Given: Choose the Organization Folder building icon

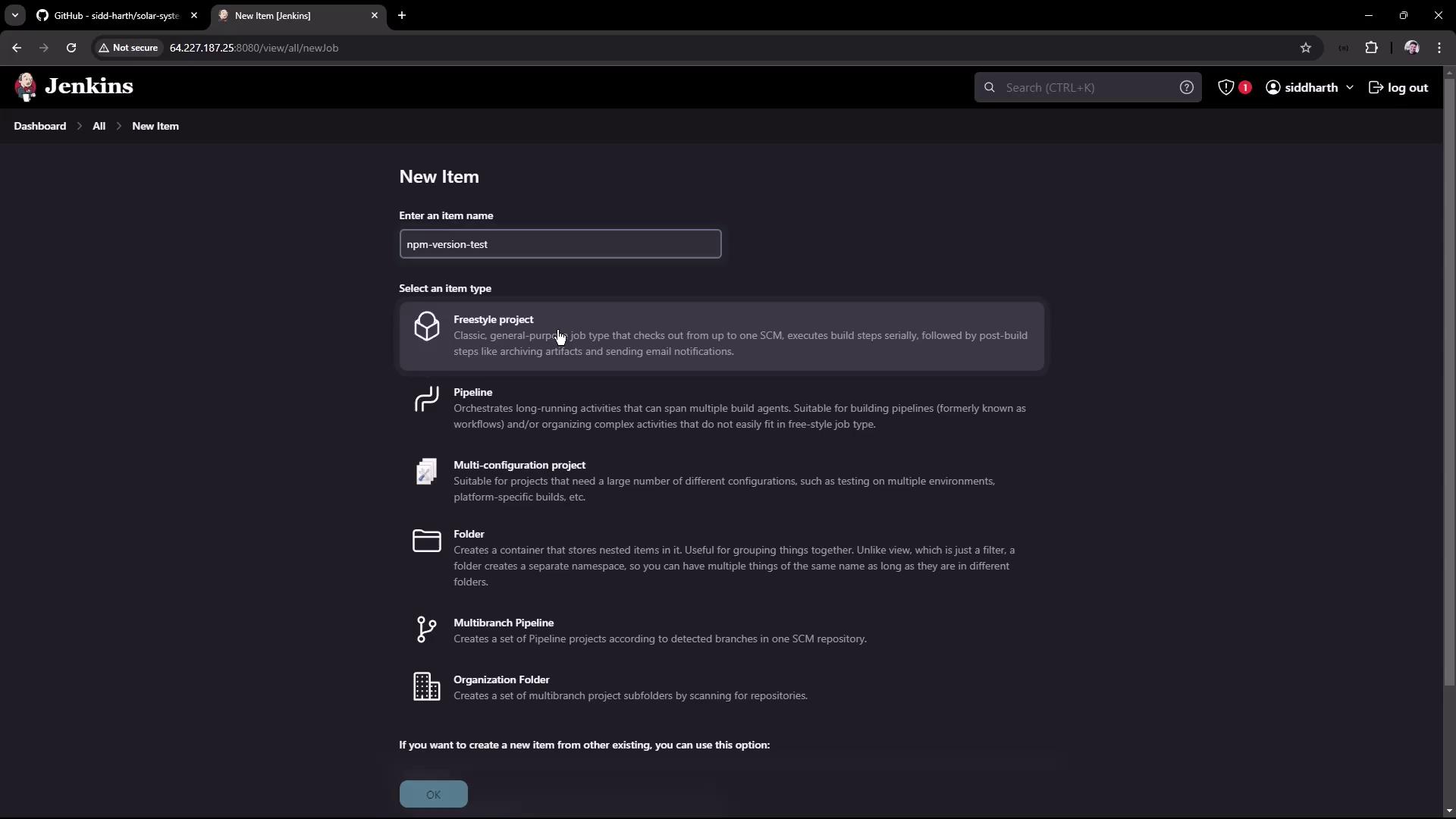Looking at the screenshot, I should (426, 686).
